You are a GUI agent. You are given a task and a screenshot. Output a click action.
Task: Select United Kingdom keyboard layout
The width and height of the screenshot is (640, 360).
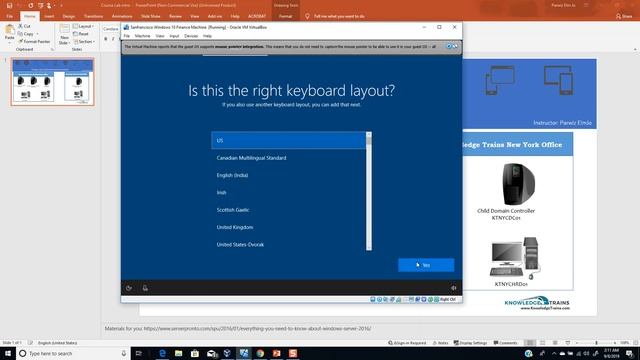289,227
